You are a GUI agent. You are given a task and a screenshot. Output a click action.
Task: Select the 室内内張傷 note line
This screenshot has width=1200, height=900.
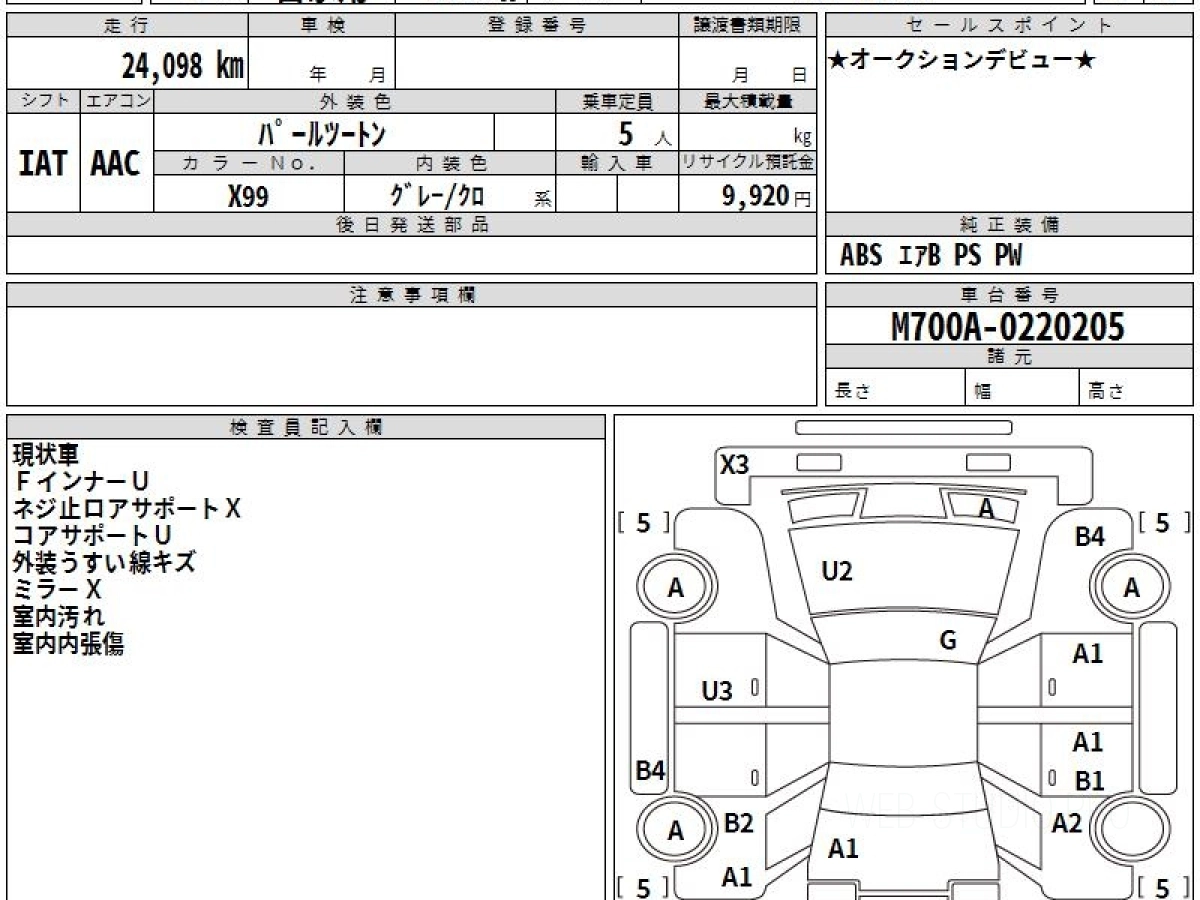pos(68,644)
